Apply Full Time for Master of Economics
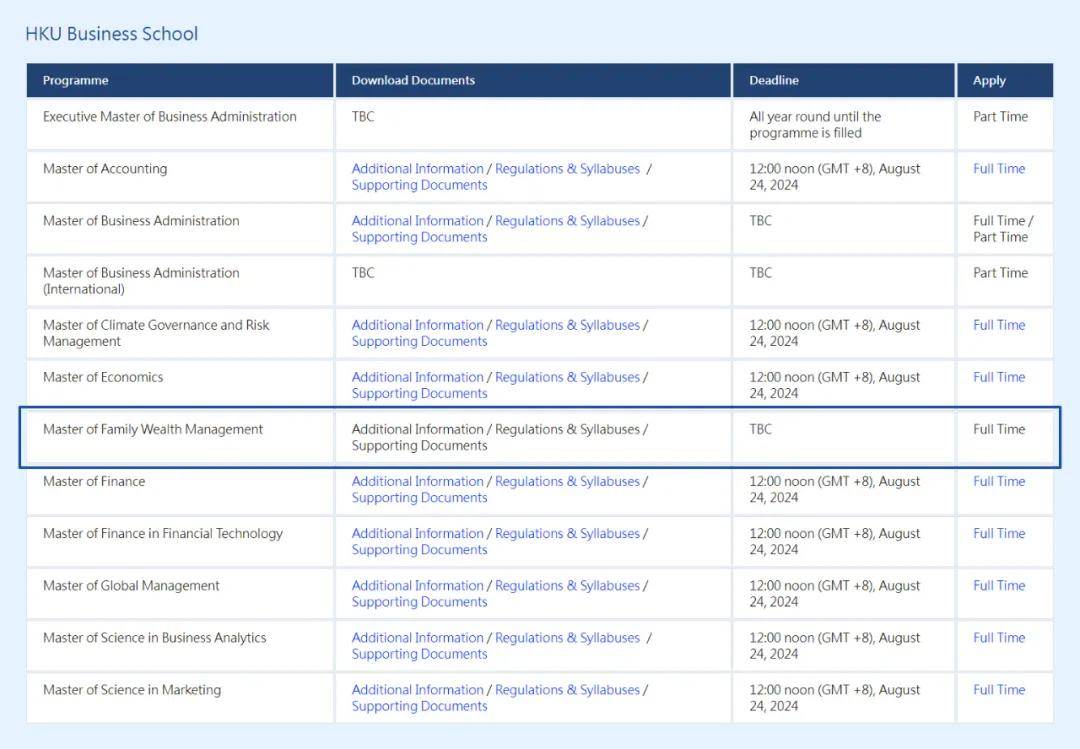The image size is (1080, 749). (999, 378)
